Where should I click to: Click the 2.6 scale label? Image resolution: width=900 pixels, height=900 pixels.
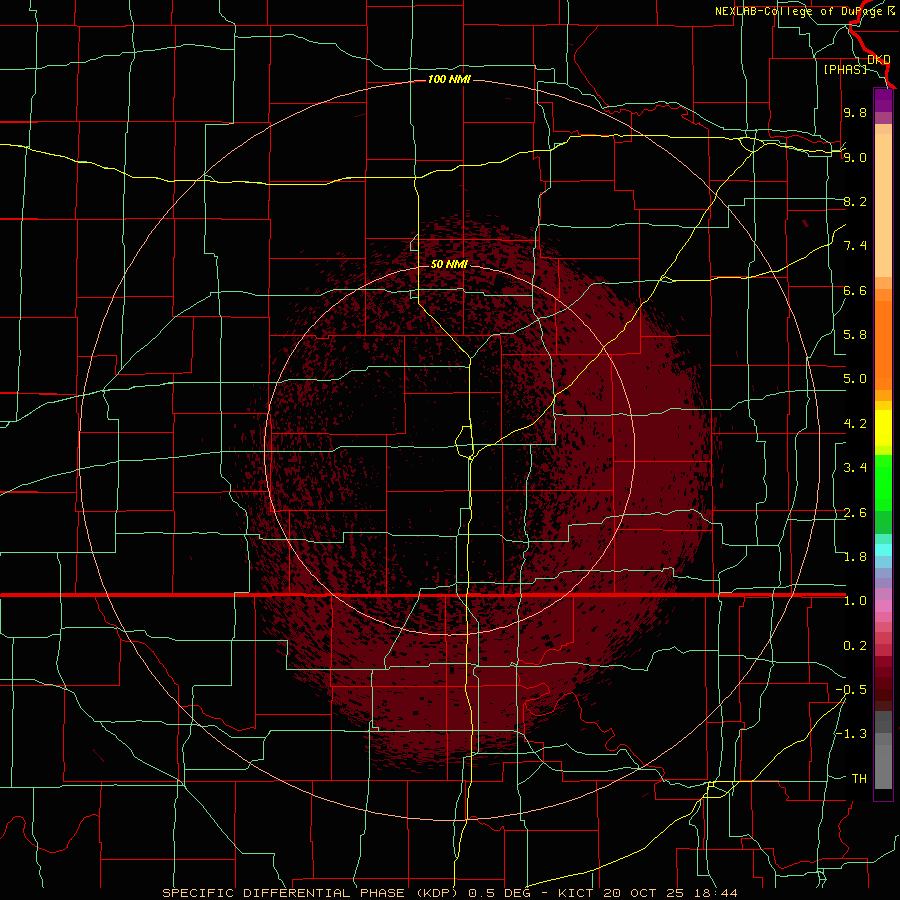pyautogui.click(x=855, y=513)
